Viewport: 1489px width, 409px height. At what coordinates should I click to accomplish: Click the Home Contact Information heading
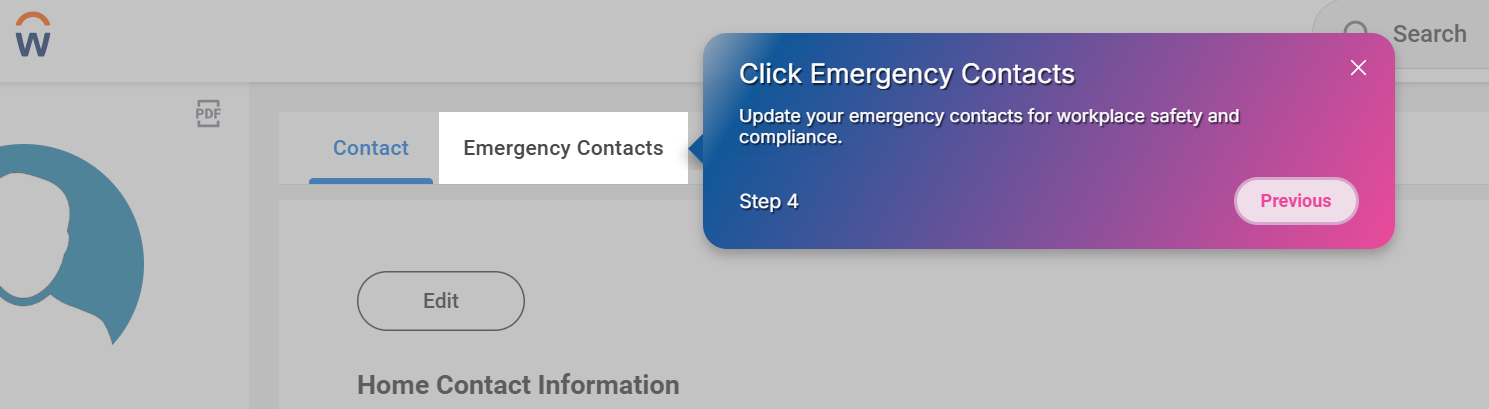tap(518, 385)
